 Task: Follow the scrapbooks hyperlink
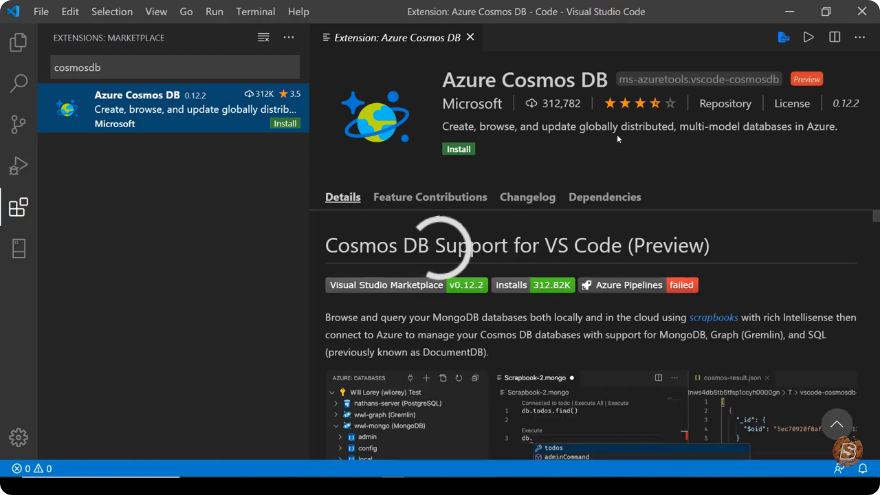[x=713, y=317]
